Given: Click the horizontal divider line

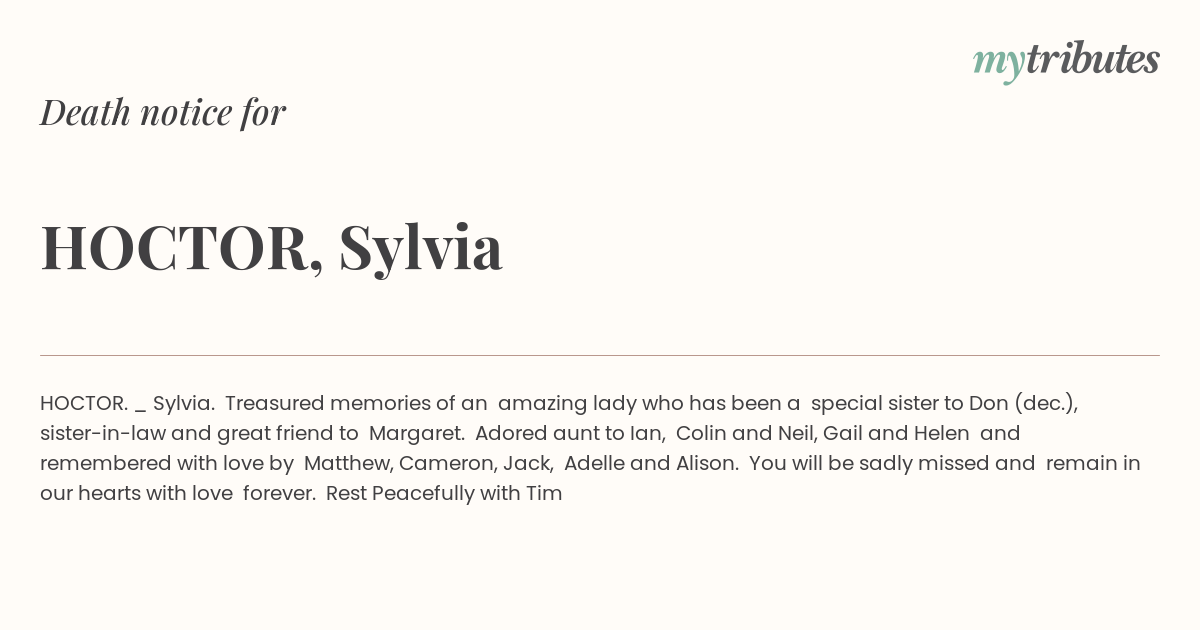Looking at the screenshot, I should [x=600, y=355].
